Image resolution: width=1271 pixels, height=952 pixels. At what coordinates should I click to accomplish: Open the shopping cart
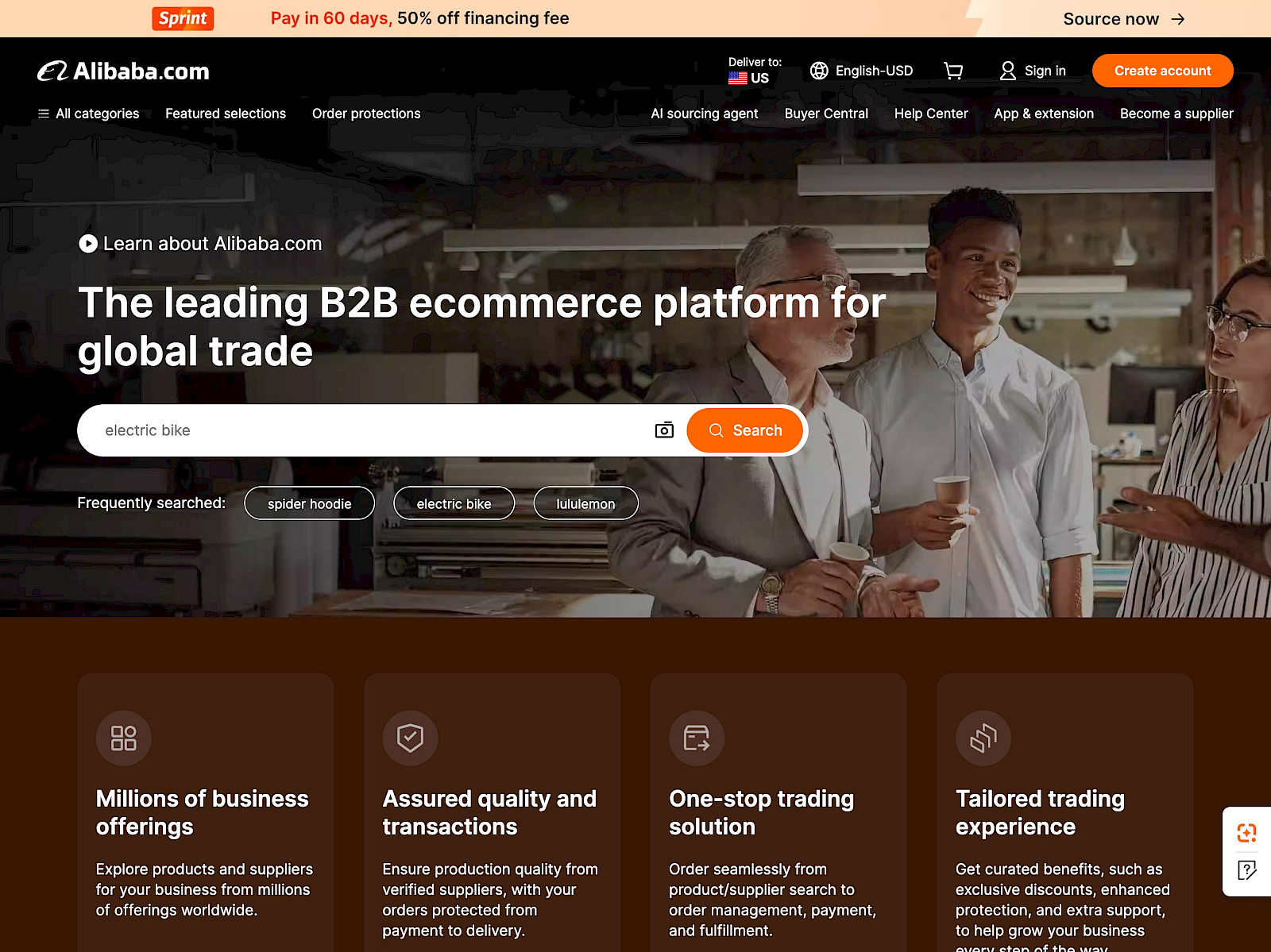click(x=953, y=71)
